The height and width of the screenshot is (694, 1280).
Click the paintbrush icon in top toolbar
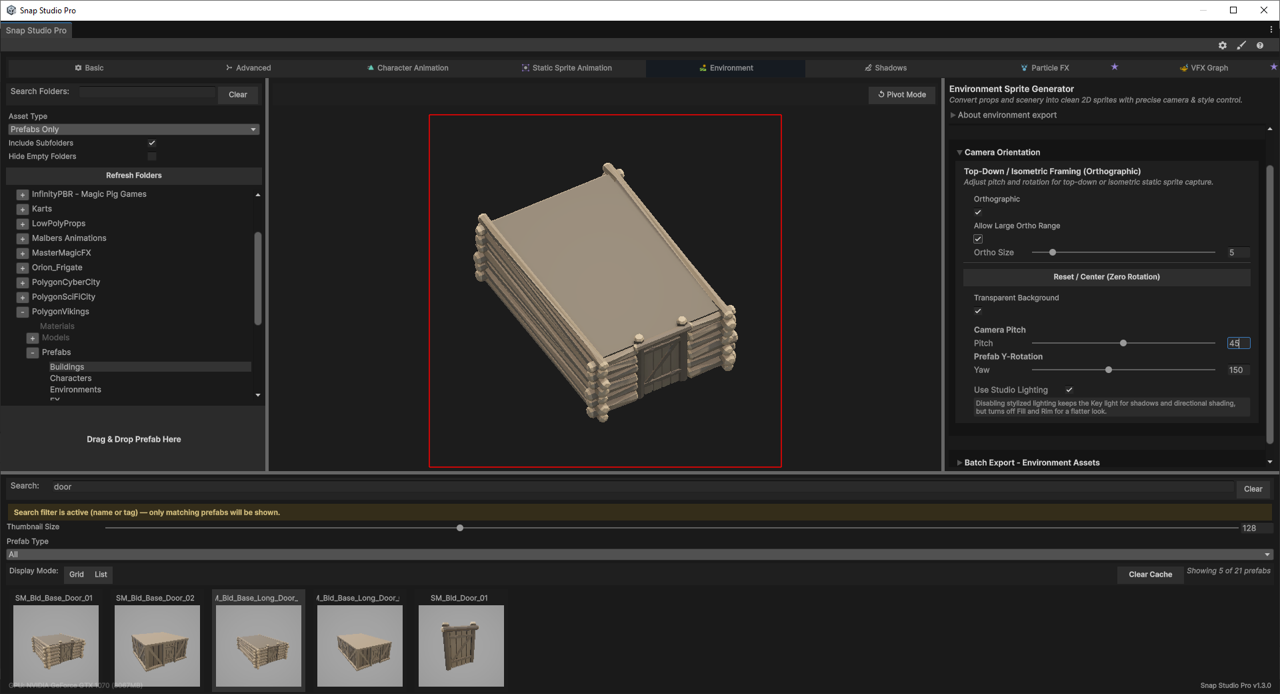point(1241,45)
